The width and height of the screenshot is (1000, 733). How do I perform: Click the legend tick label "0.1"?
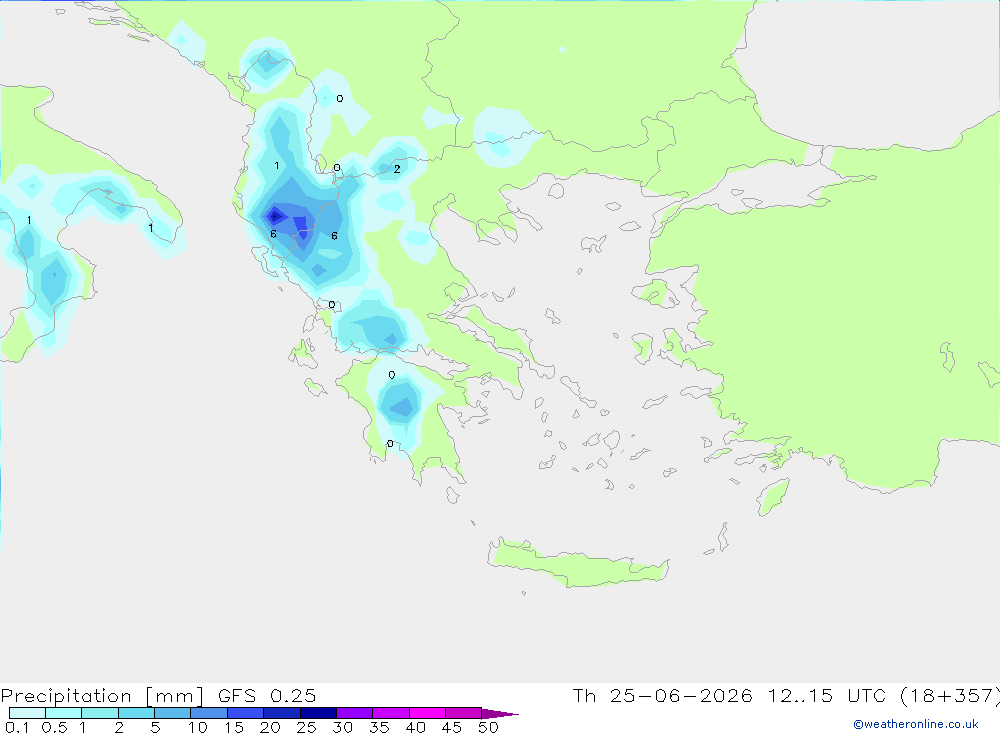click(17, 727)
